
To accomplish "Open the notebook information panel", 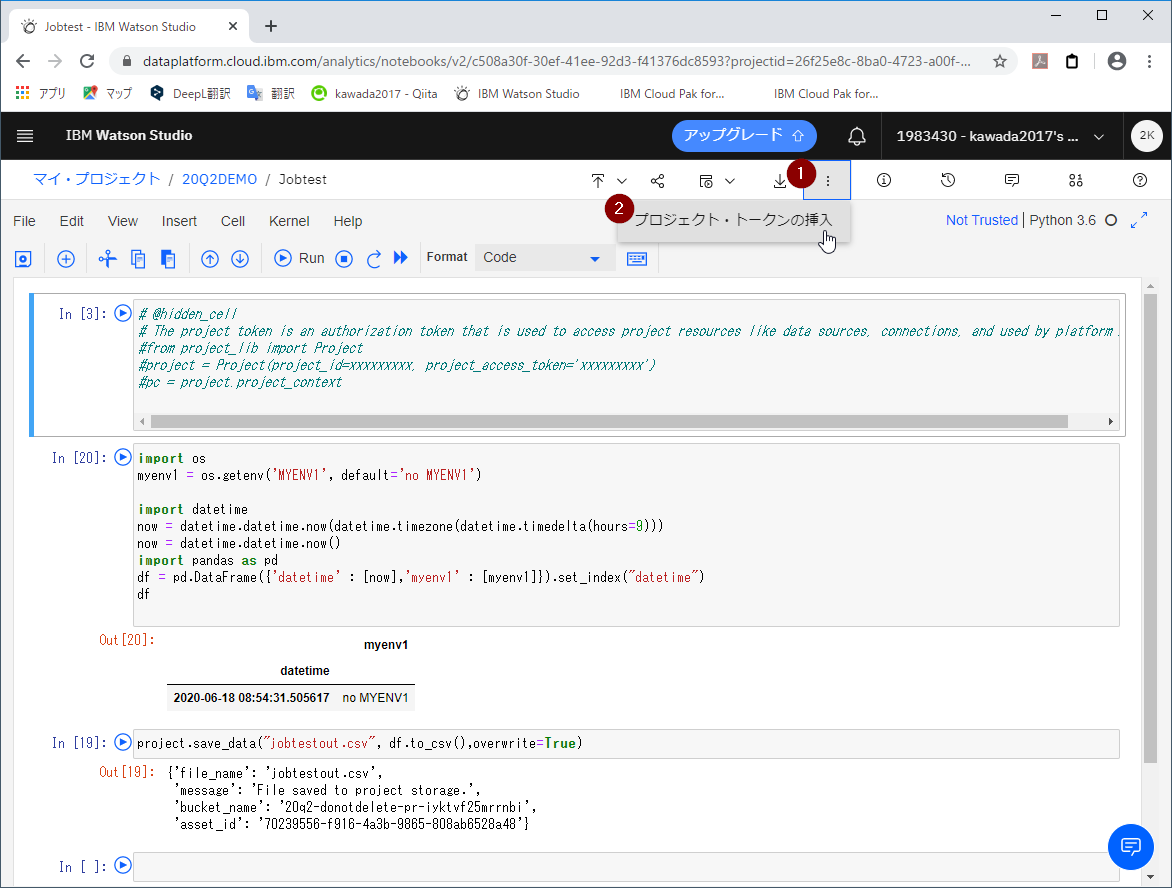I will pos(883,180).
